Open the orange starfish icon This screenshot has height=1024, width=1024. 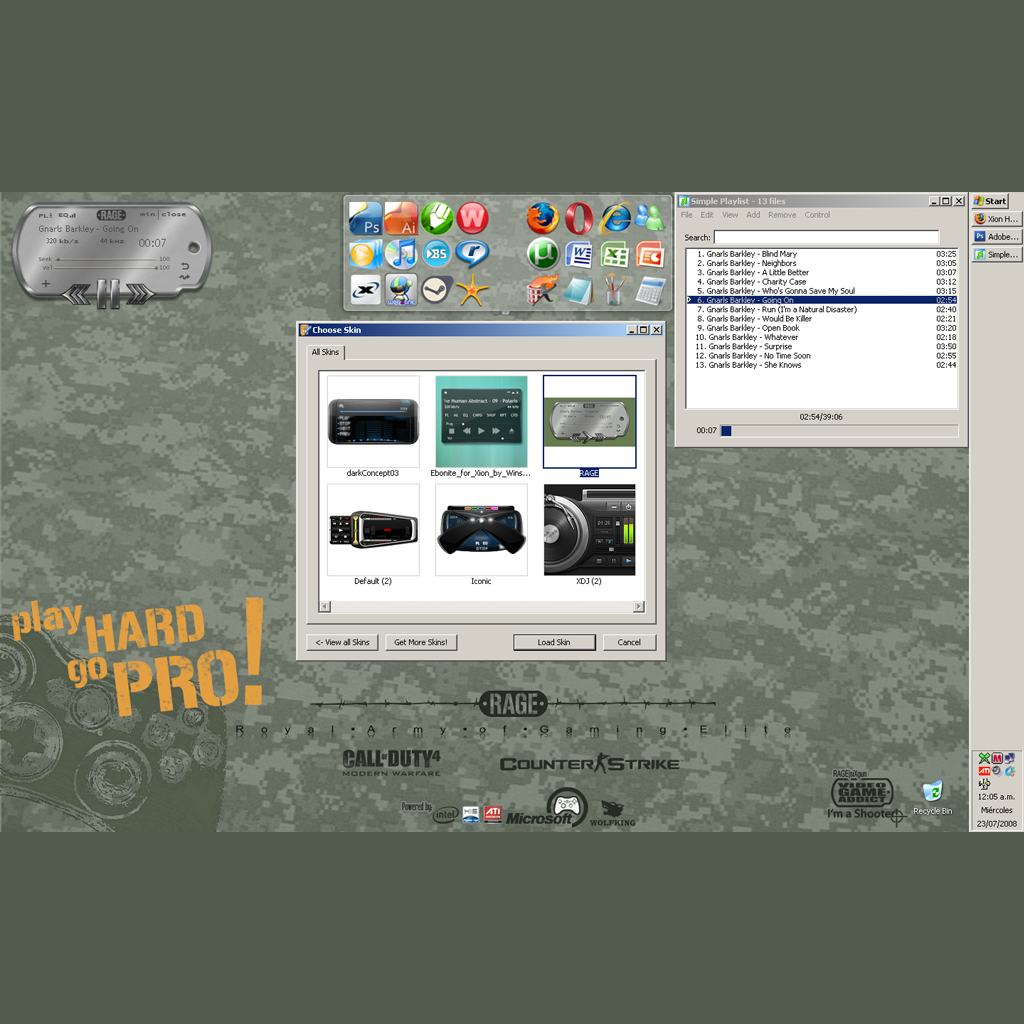pyautogui.click(x=472, y=290)
